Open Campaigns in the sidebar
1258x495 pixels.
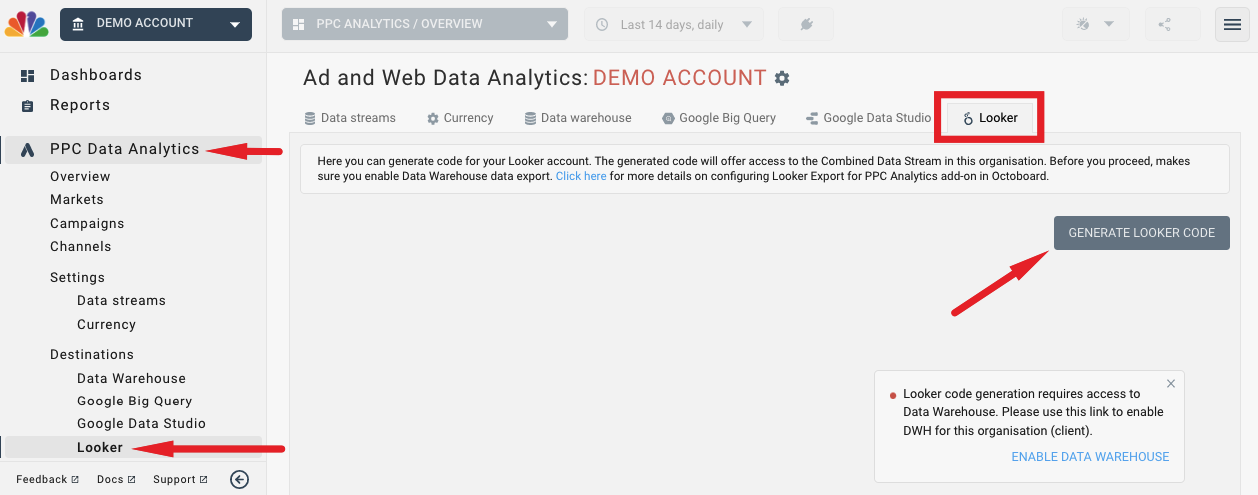click(x=87, y=224)
